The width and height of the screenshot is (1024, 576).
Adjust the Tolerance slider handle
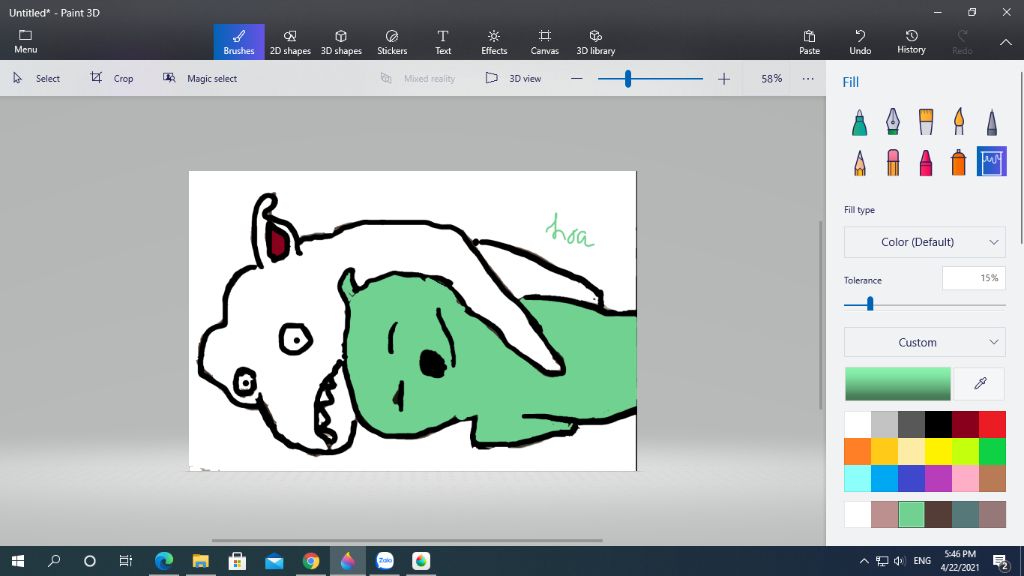pyautogui.click(x=870, y=304)
